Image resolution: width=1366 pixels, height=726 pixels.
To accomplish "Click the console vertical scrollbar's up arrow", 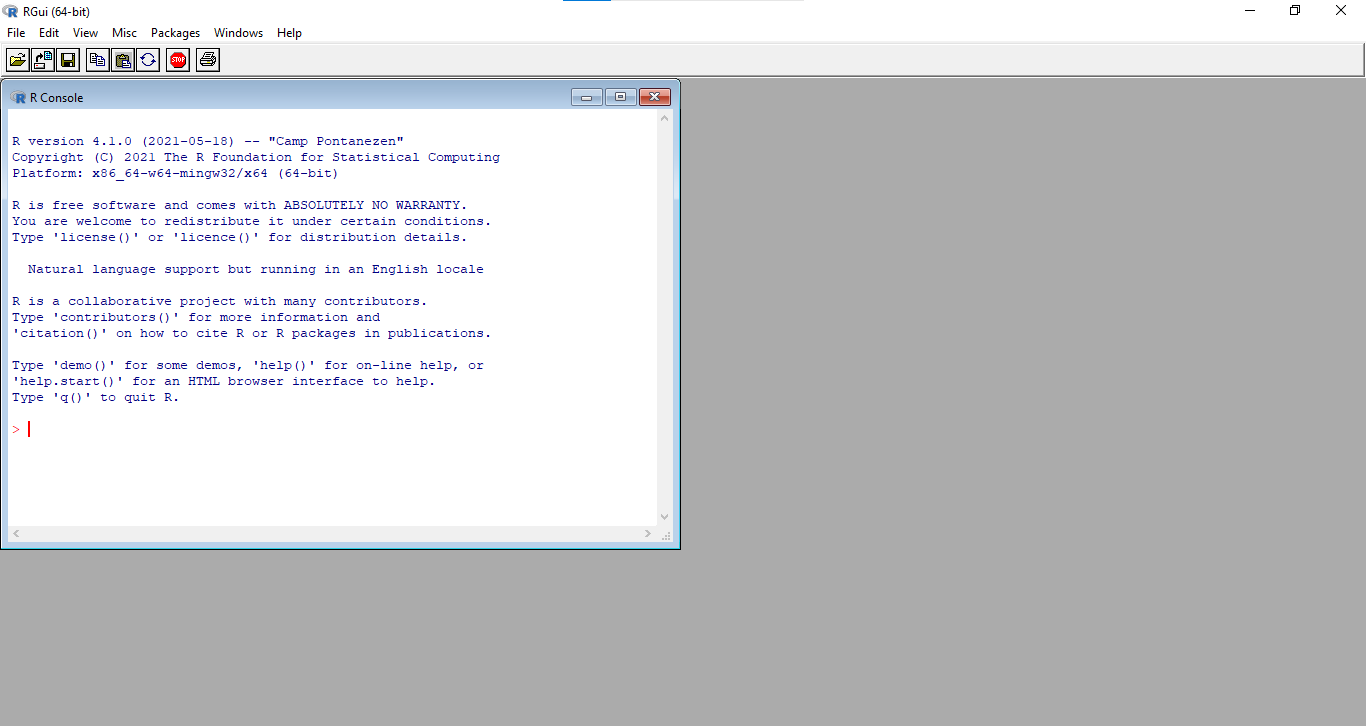I will click(x=665, y=118).
